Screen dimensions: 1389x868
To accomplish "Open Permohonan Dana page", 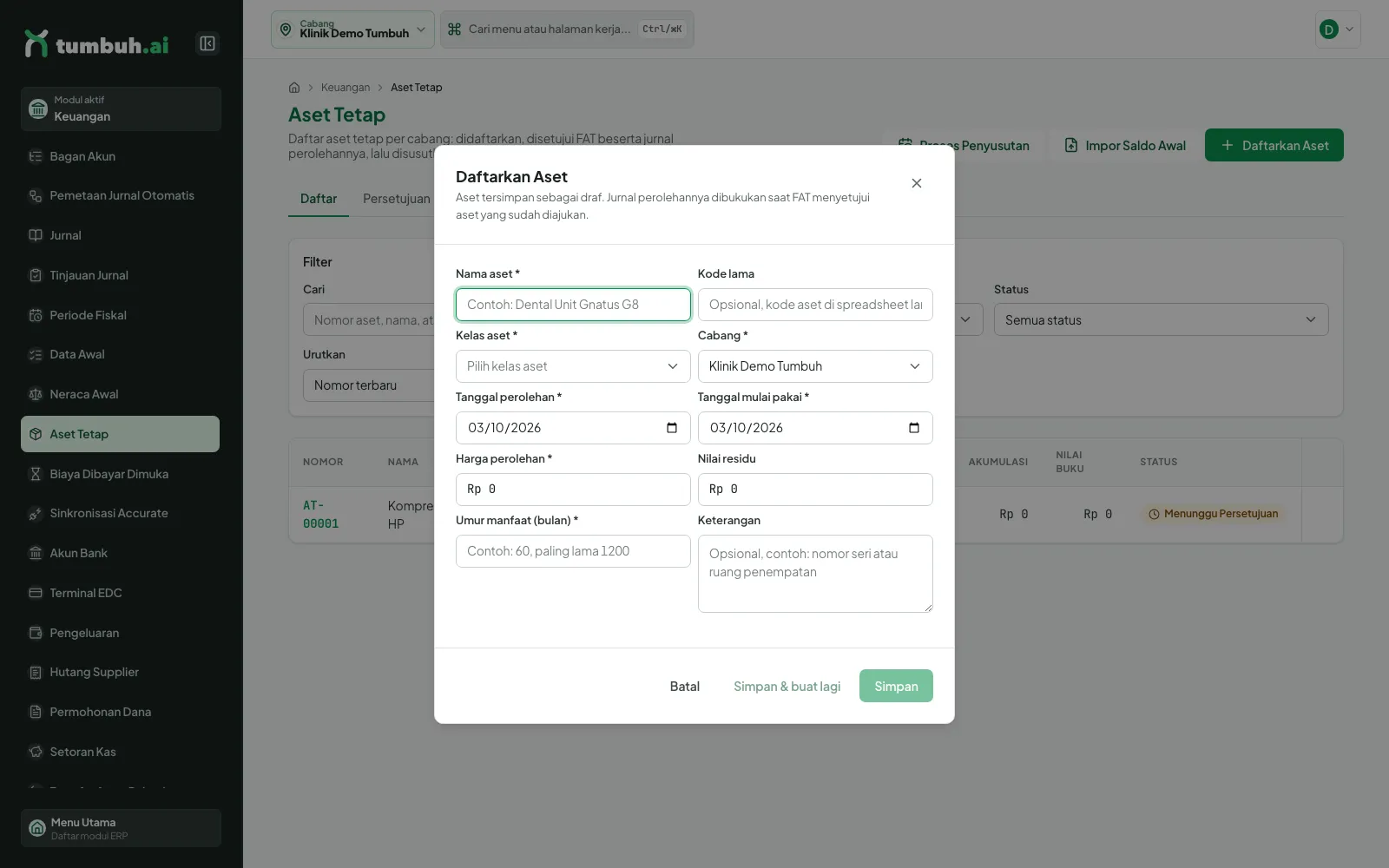I will coord(121,712).
